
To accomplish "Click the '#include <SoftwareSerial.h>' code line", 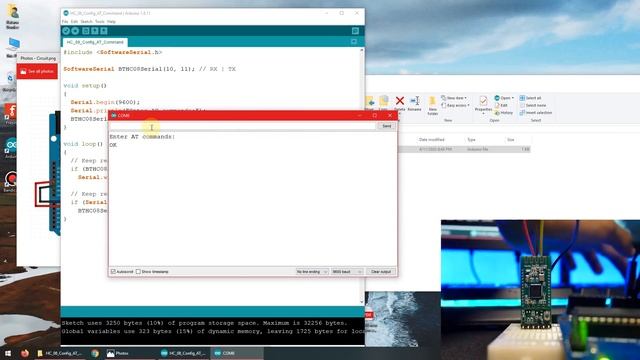I will point(113,52).
